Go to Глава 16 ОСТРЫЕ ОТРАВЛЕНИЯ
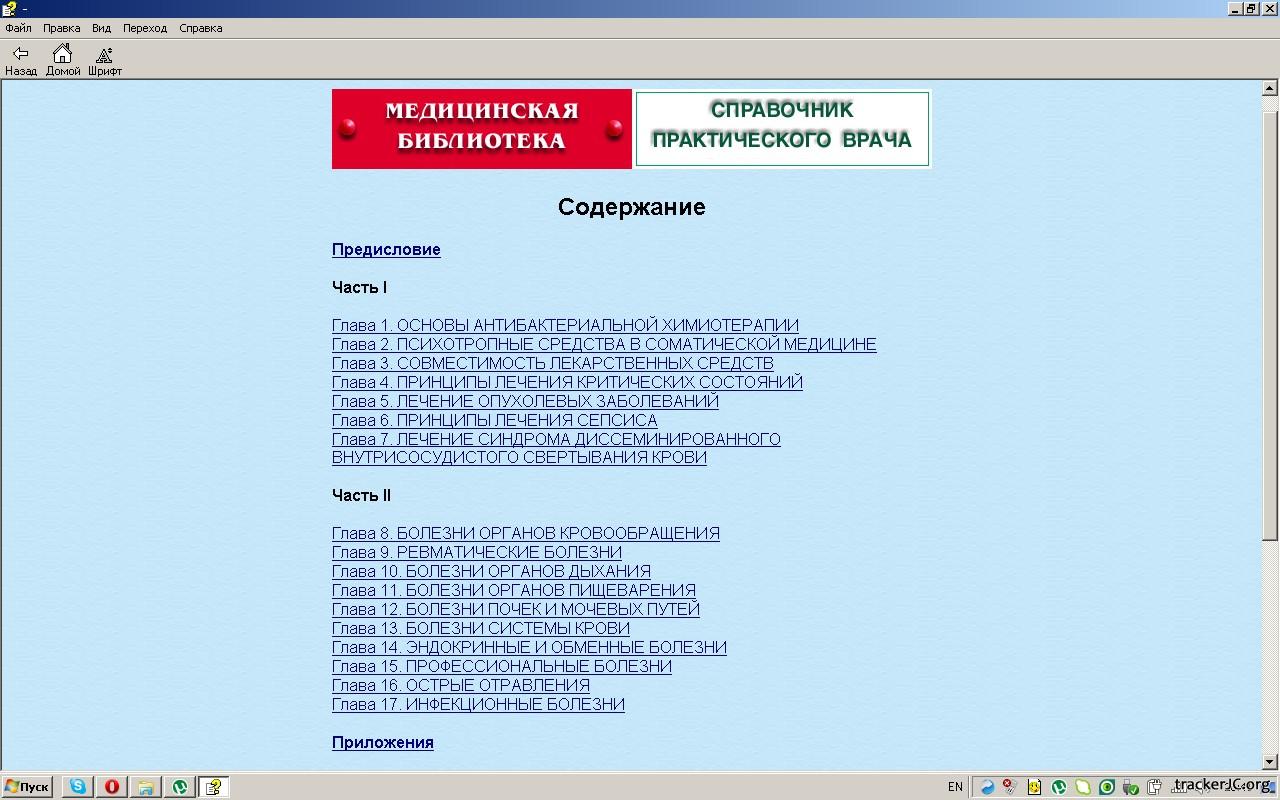Screen dimensions: 1280x800 click(x=460, y=686)
